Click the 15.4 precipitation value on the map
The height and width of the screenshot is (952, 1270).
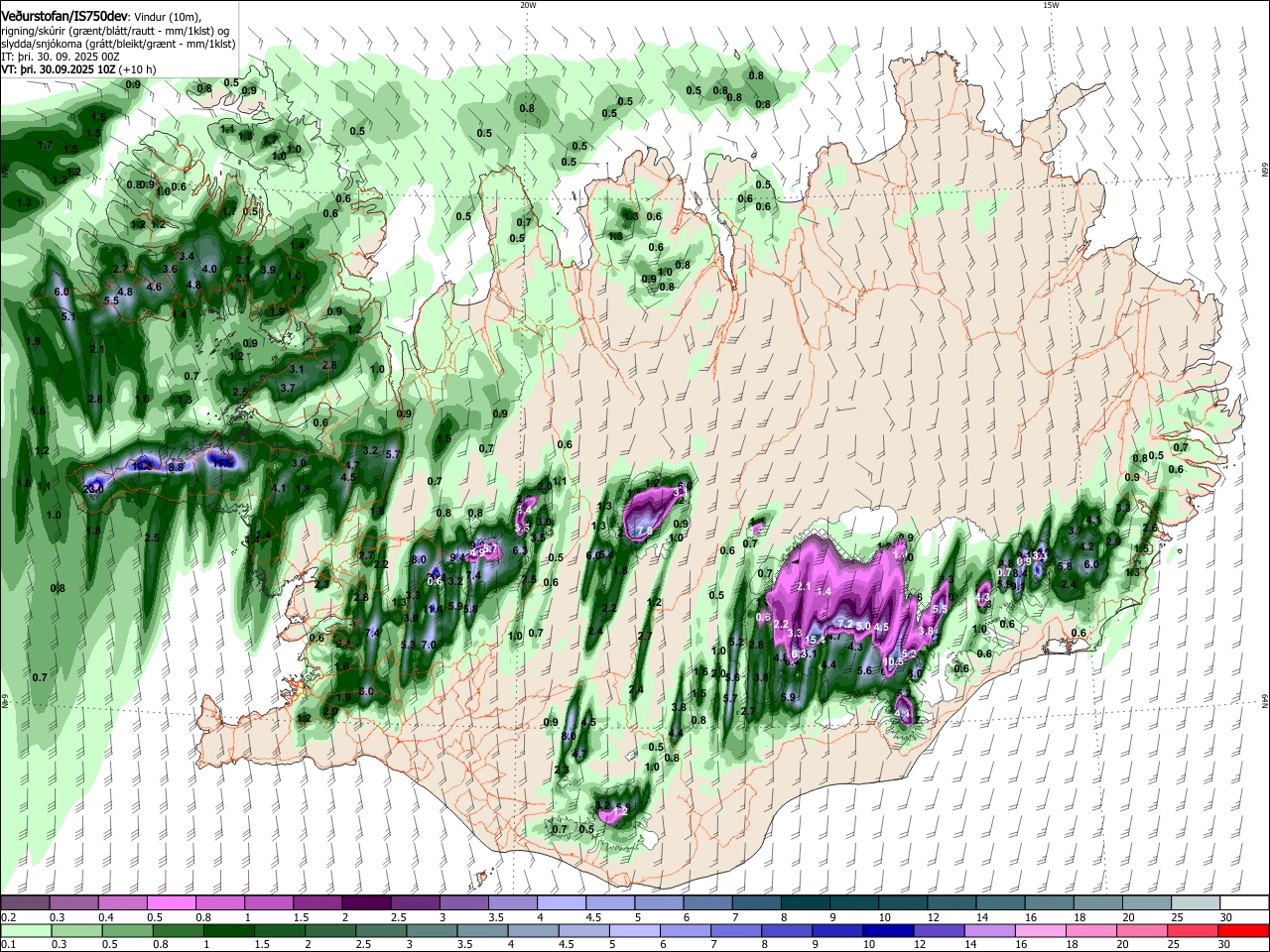tap(817, 640)
